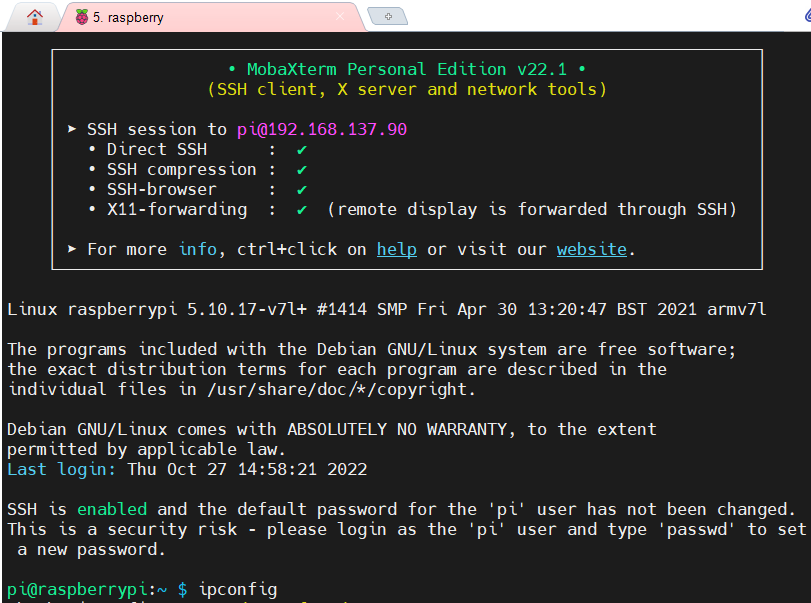This screenshot has height=603, width=811.
Task: Click the 'Direct SSH' line checkmark
Action: click(302, 150)
